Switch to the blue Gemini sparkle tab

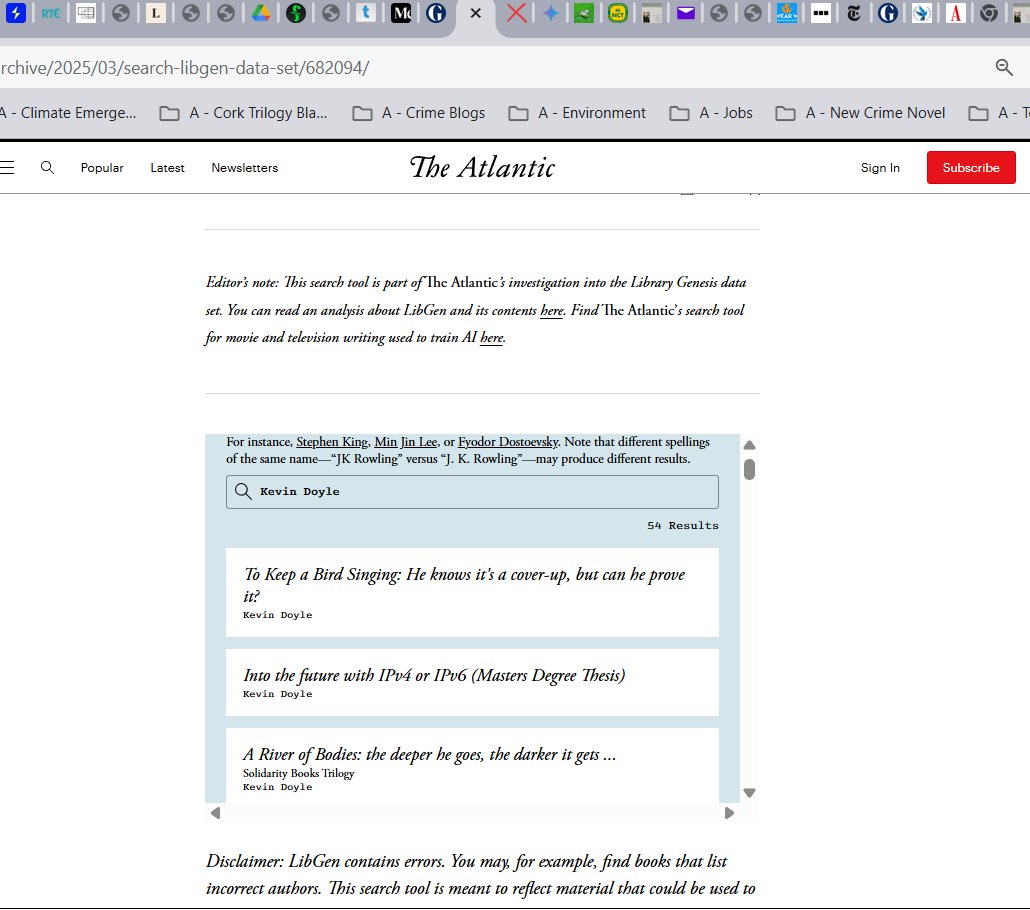[550, 12]
